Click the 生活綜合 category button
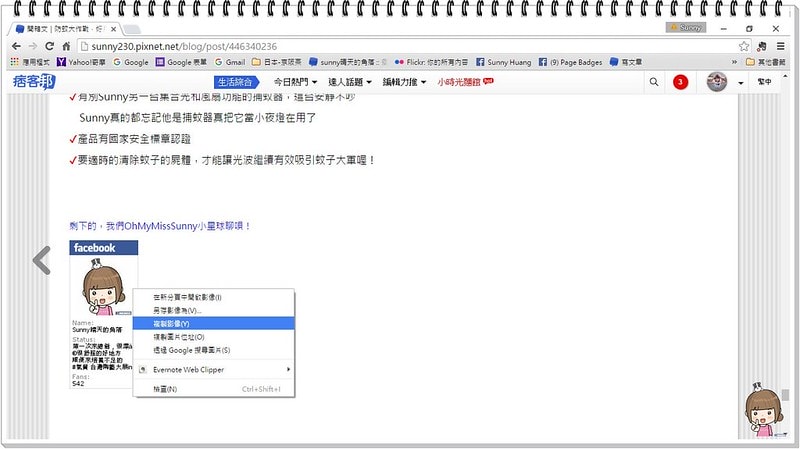This screenshot has width=800, height=449. (x=236, y=82)
